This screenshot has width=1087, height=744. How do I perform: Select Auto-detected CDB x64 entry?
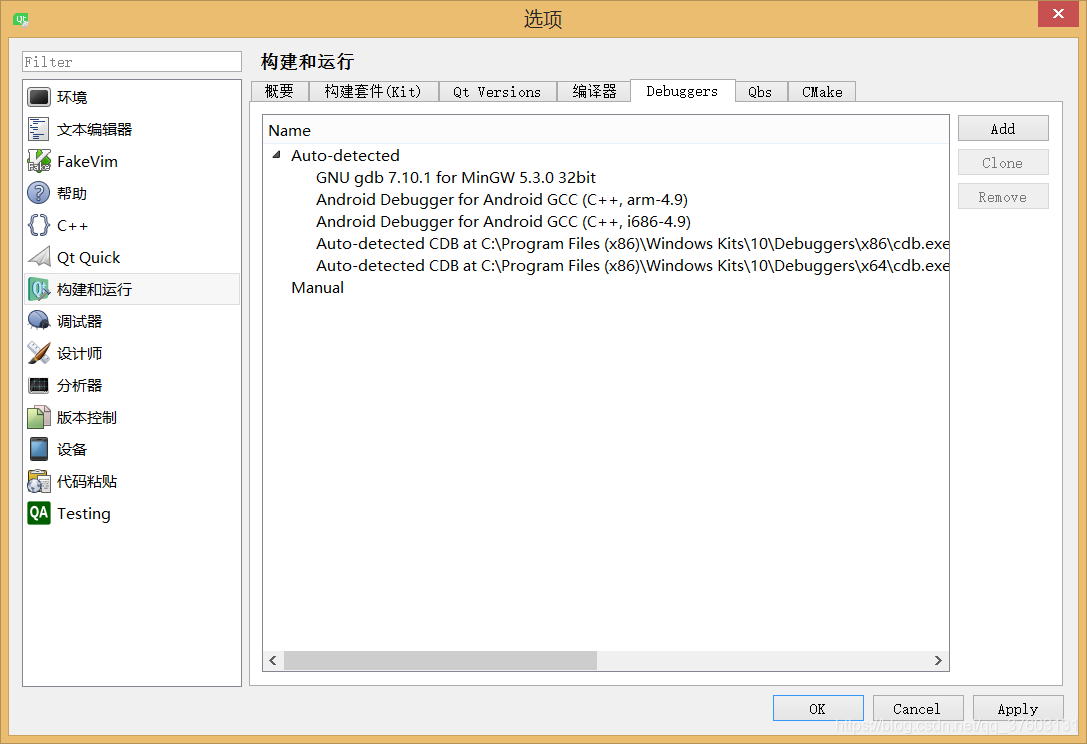(x=632, y=266)
